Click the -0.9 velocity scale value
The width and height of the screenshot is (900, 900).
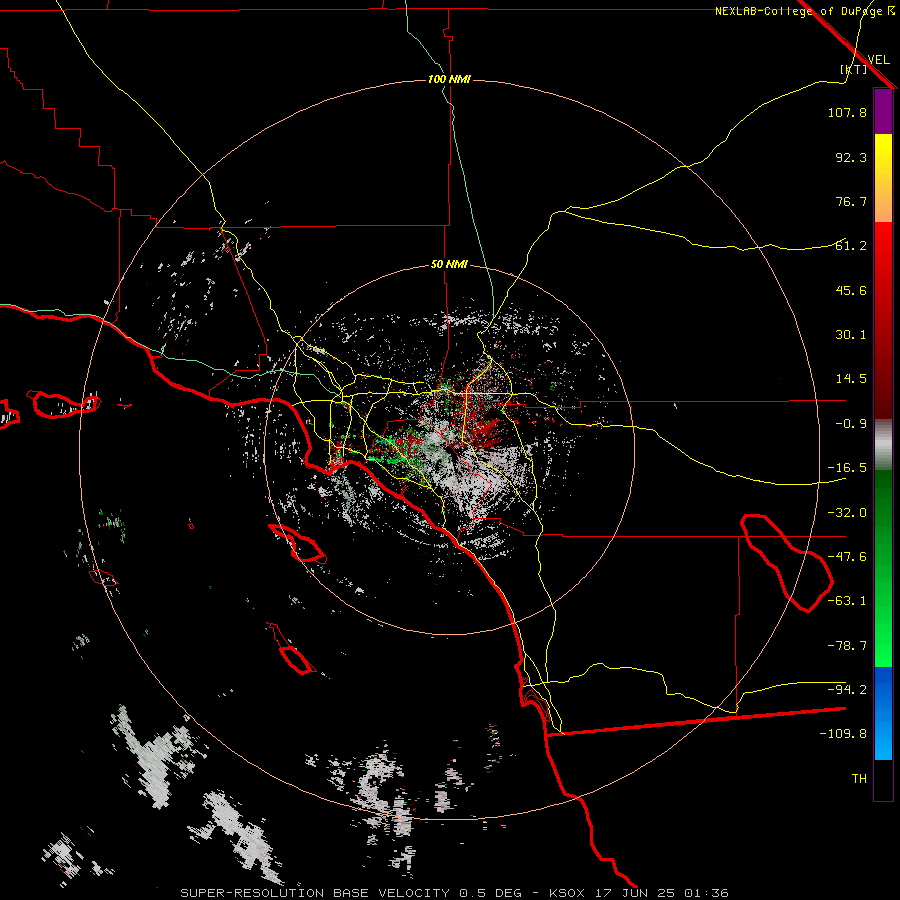tap(851, 424)
